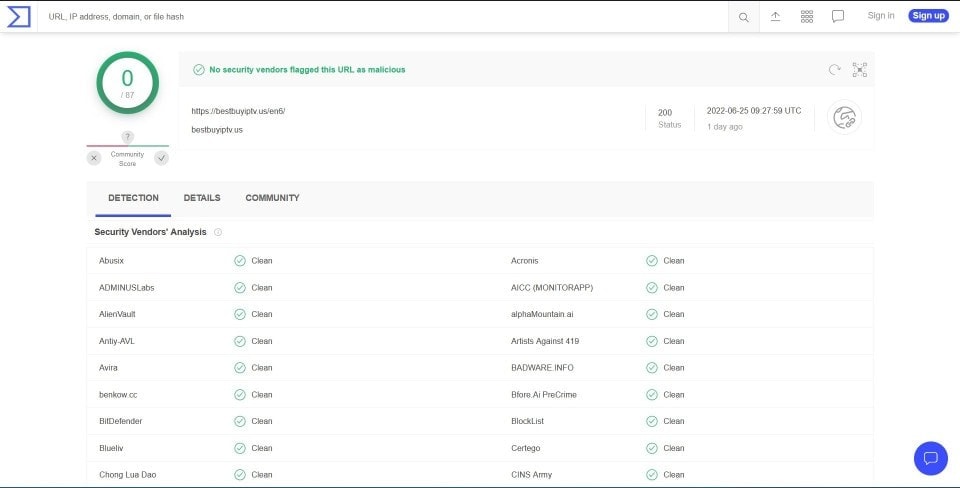Vote malicious with the X community button

pyautogui.click(x=94, y=158)
